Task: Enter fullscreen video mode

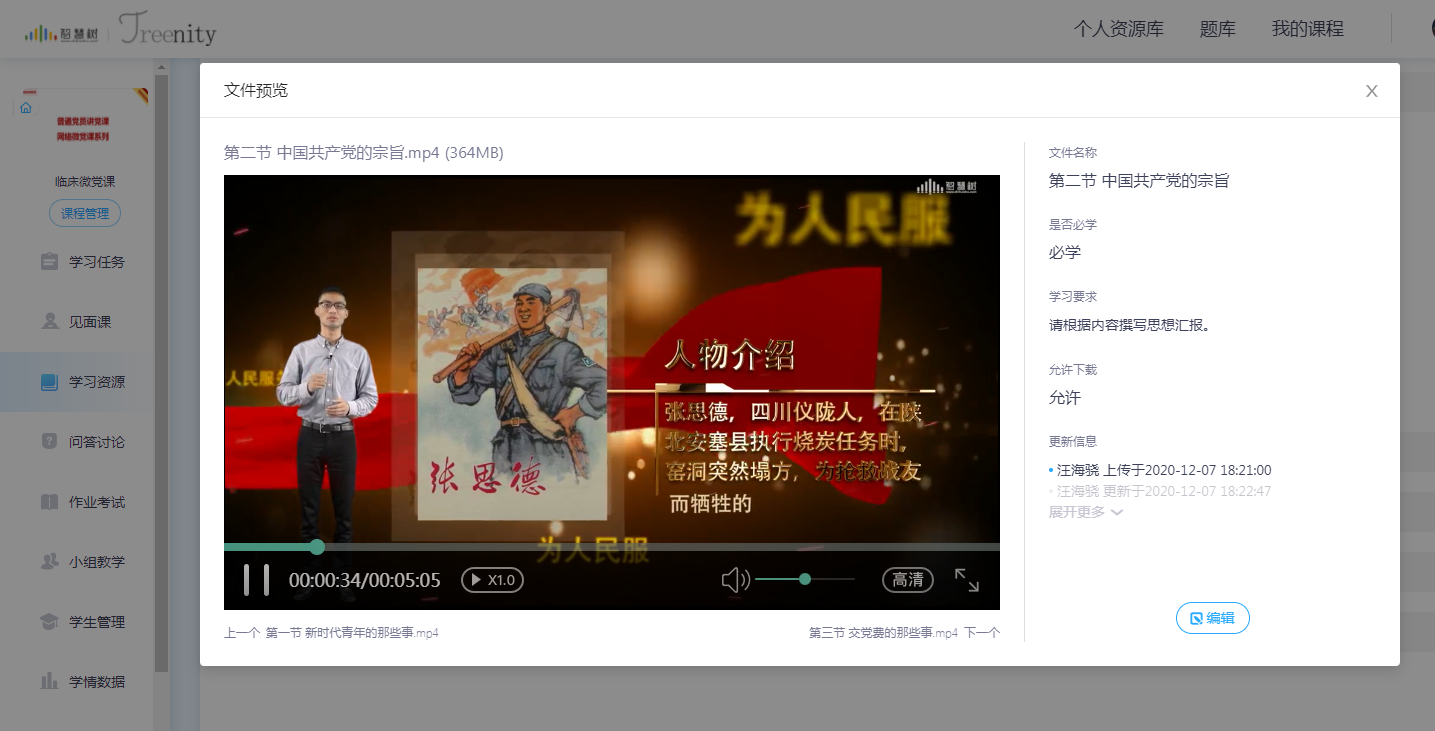Action: (x=967, y=580)
